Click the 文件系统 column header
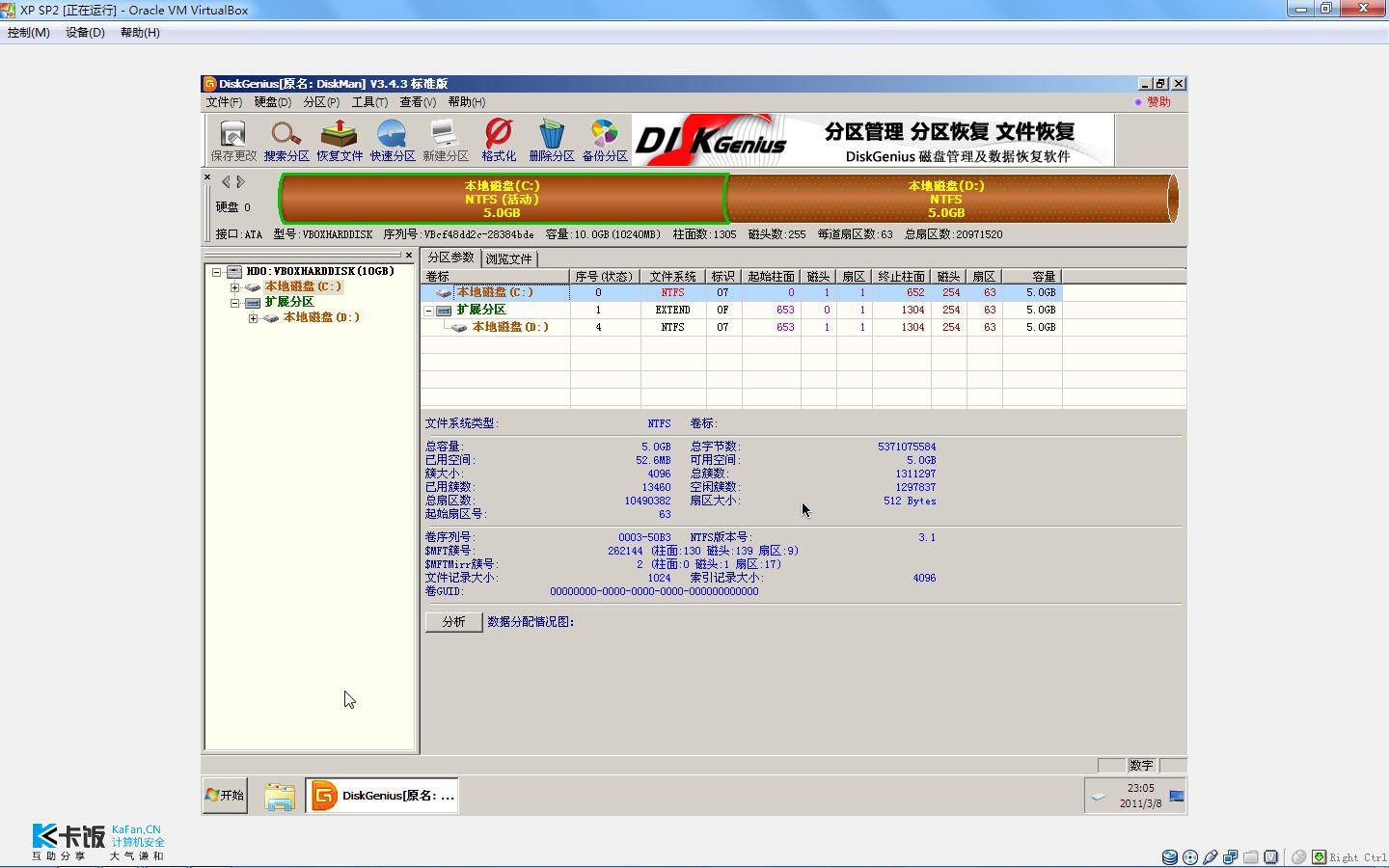Image resolution: width=1389 pixels, height=868 pixels. point(673,276)
